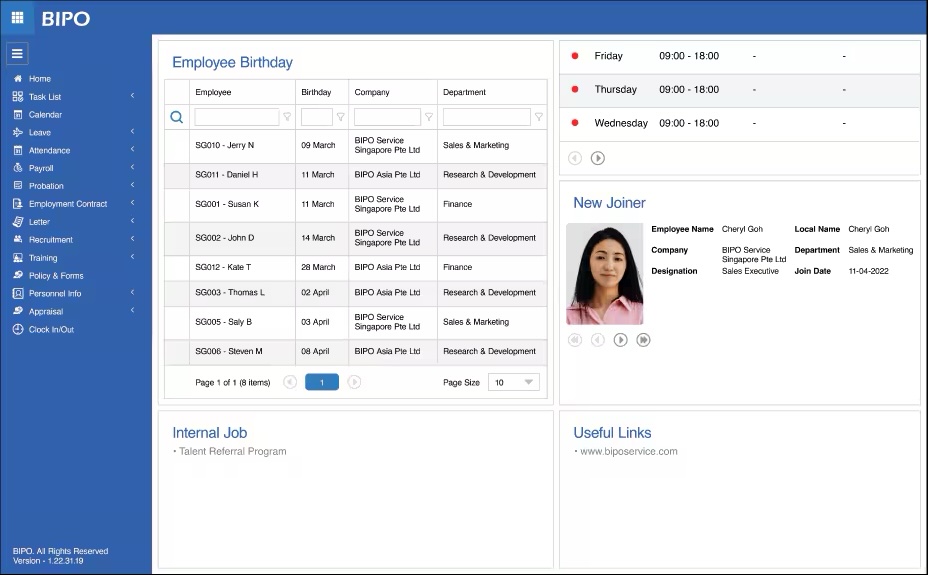Expand the Payroll submenu chevron
The image size is (928, 575).
133,167
